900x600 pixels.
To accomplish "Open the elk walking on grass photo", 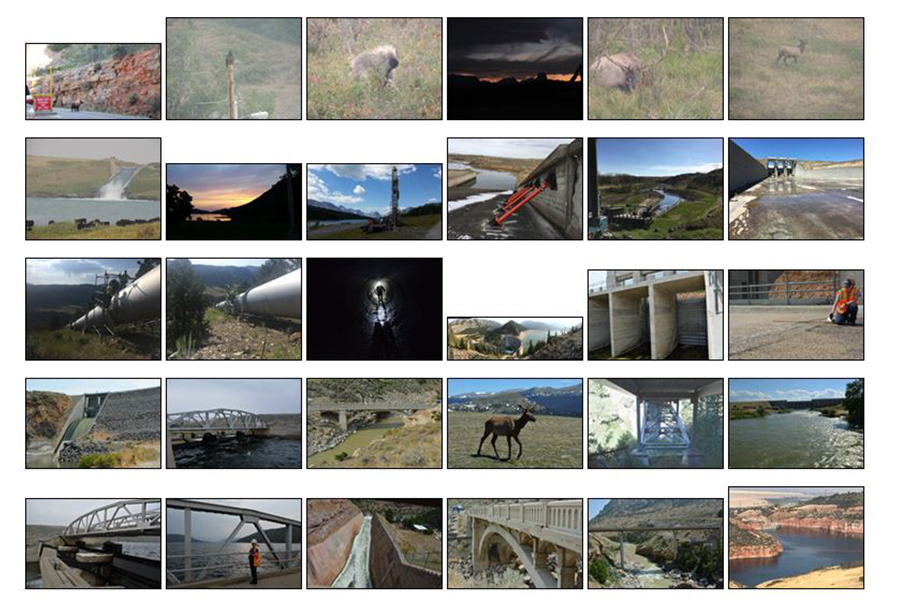I will 515,423.
